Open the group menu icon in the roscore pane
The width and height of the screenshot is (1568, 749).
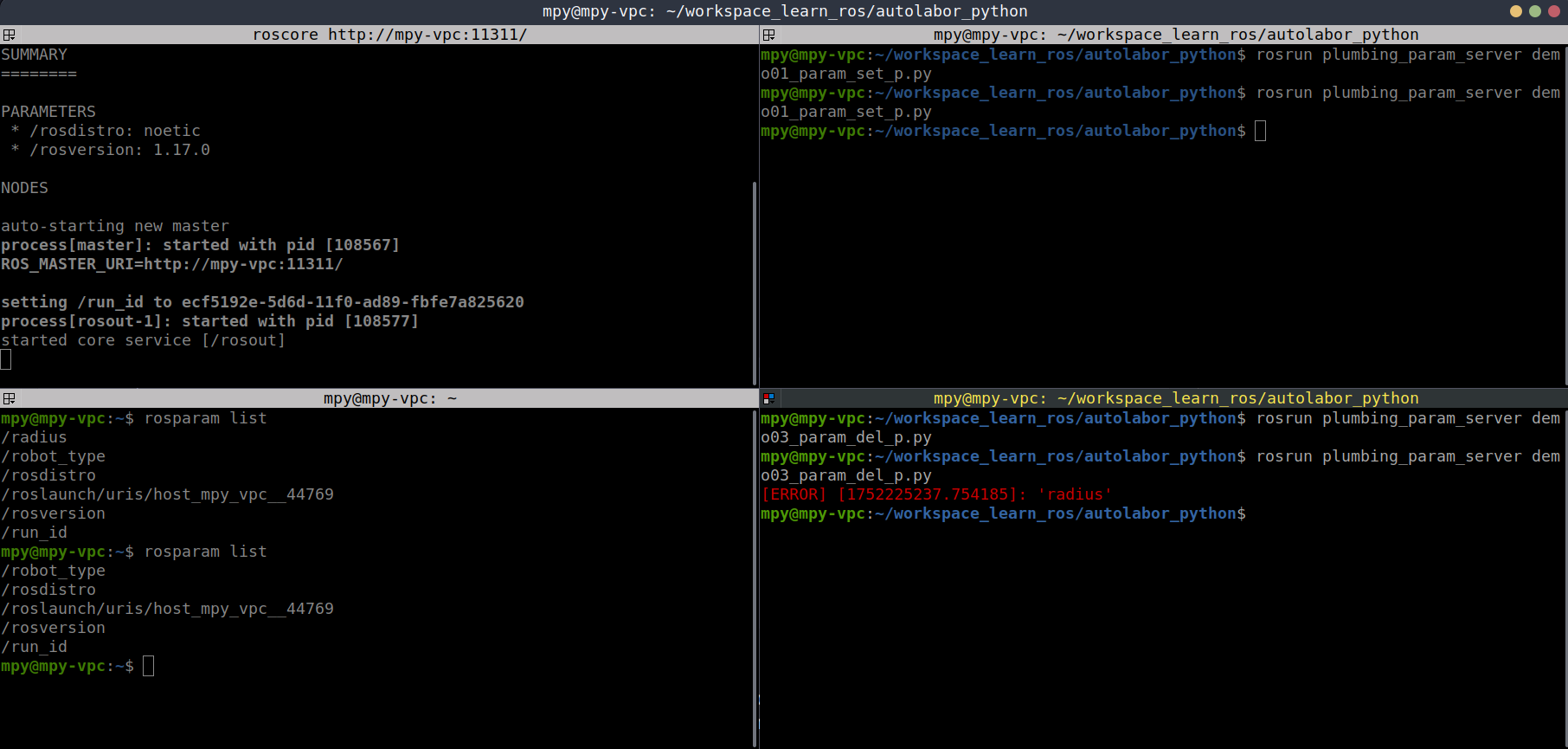(x=9, y=35)
